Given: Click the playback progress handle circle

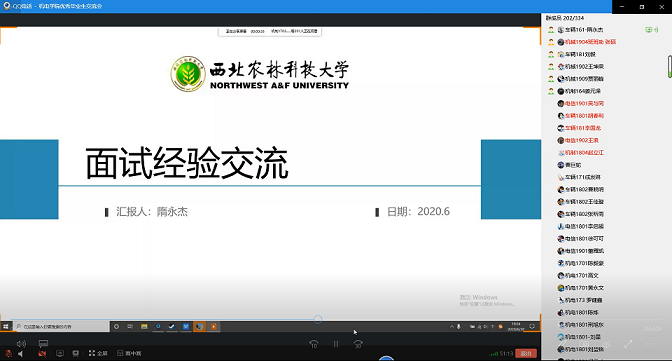Looking at the screenshot, I should tap(318, 319).
